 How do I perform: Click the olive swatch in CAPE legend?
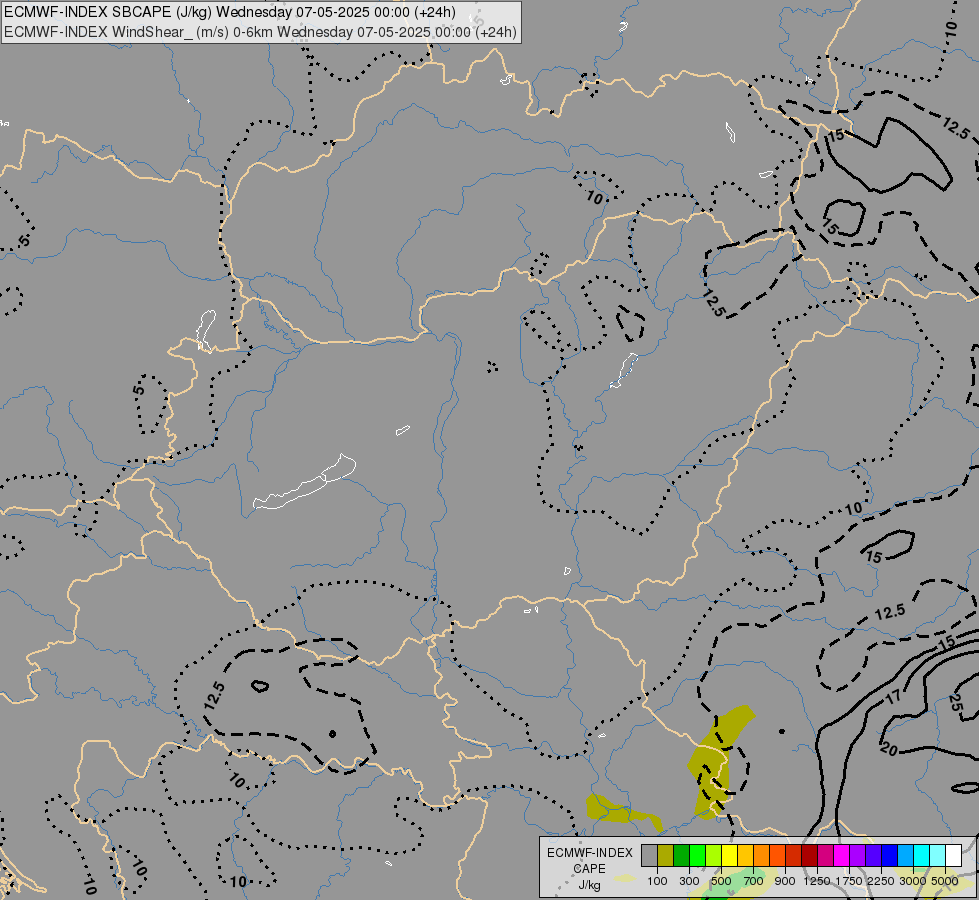click(666, 855)
